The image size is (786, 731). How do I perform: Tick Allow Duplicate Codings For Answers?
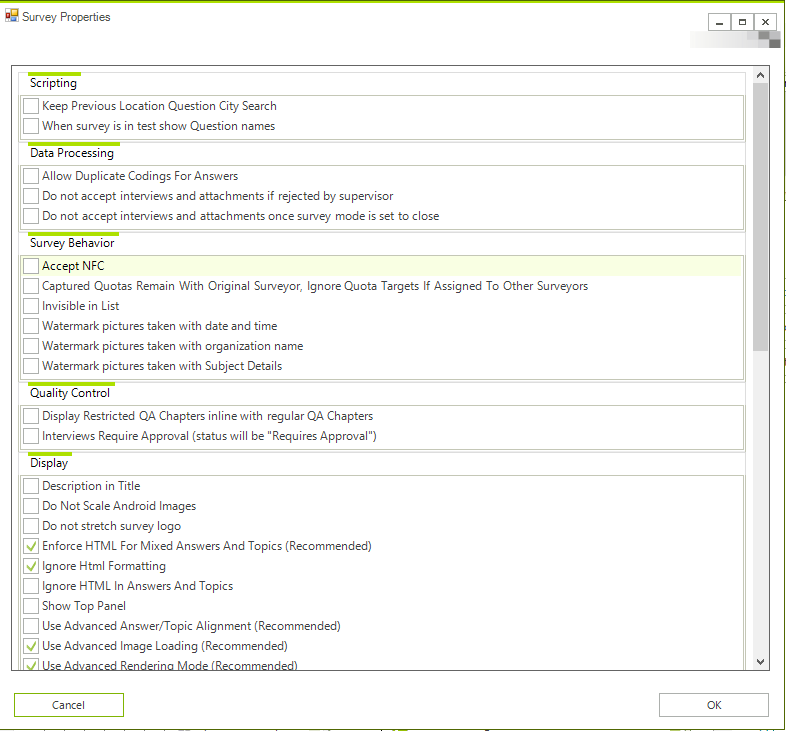(x=31, y=176)
